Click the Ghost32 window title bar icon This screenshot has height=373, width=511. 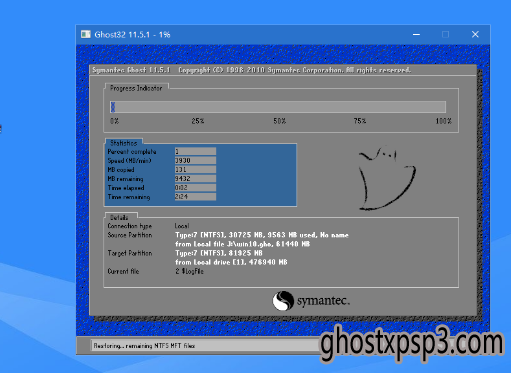(86, 34)
